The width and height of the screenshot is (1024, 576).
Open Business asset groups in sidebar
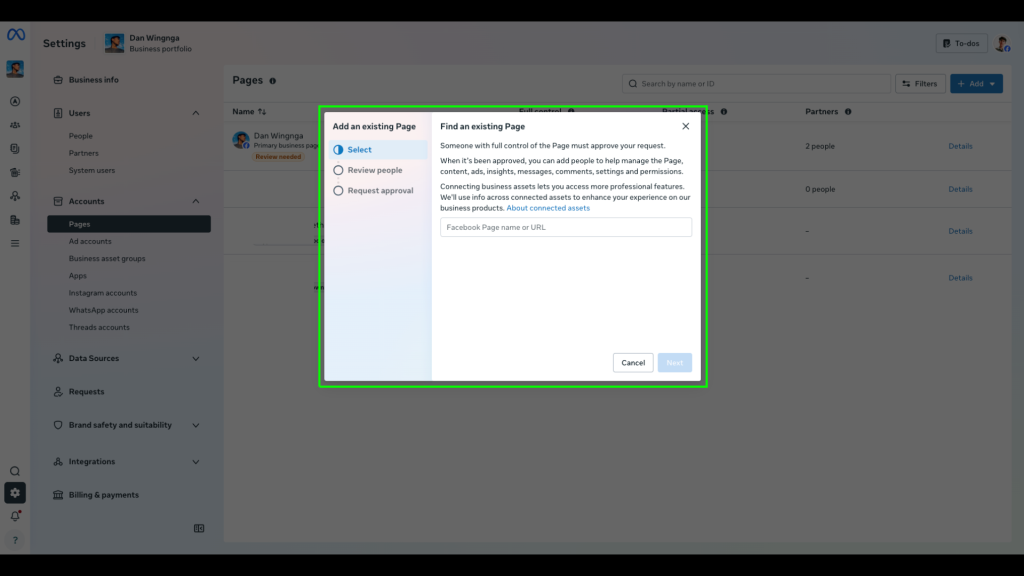tap(107, 259)
